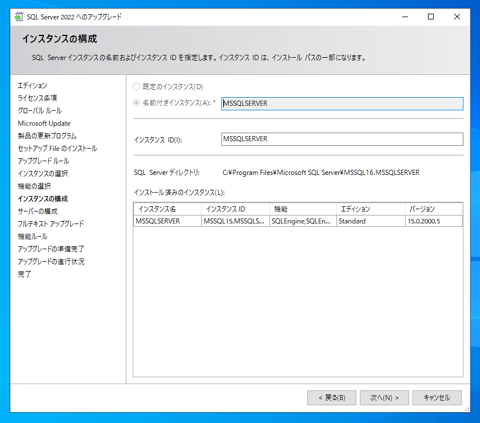
Task: Click the SQLEngine,SQLEn... features cell
Action: (303, 221)
